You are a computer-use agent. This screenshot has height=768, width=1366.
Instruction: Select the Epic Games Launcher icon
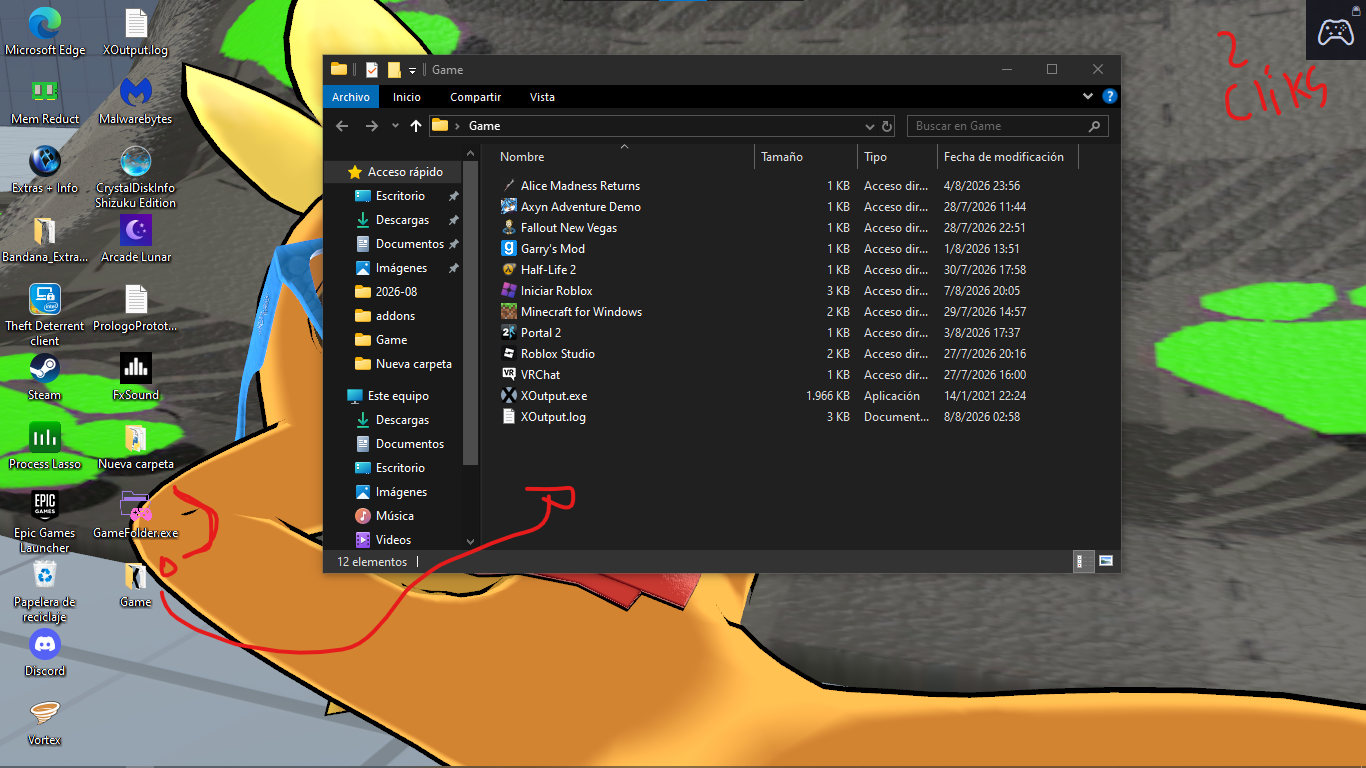click(45, 522)
